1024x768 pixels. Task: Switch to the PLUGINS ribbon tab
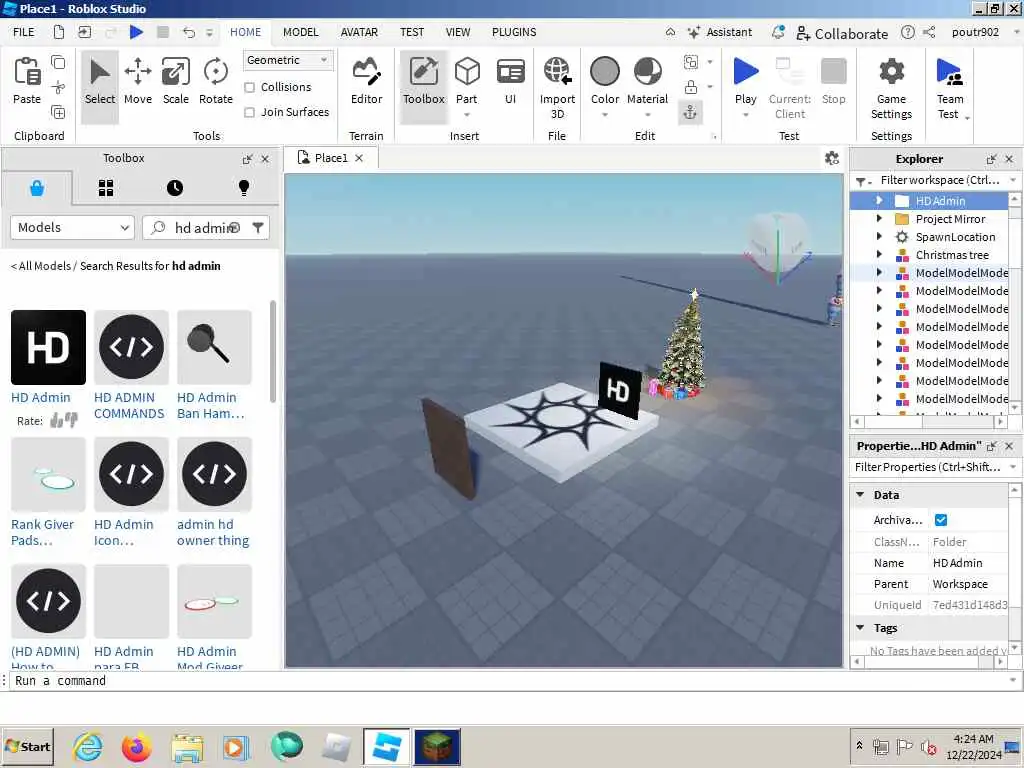pyautogui.click(x=514, y=32)
